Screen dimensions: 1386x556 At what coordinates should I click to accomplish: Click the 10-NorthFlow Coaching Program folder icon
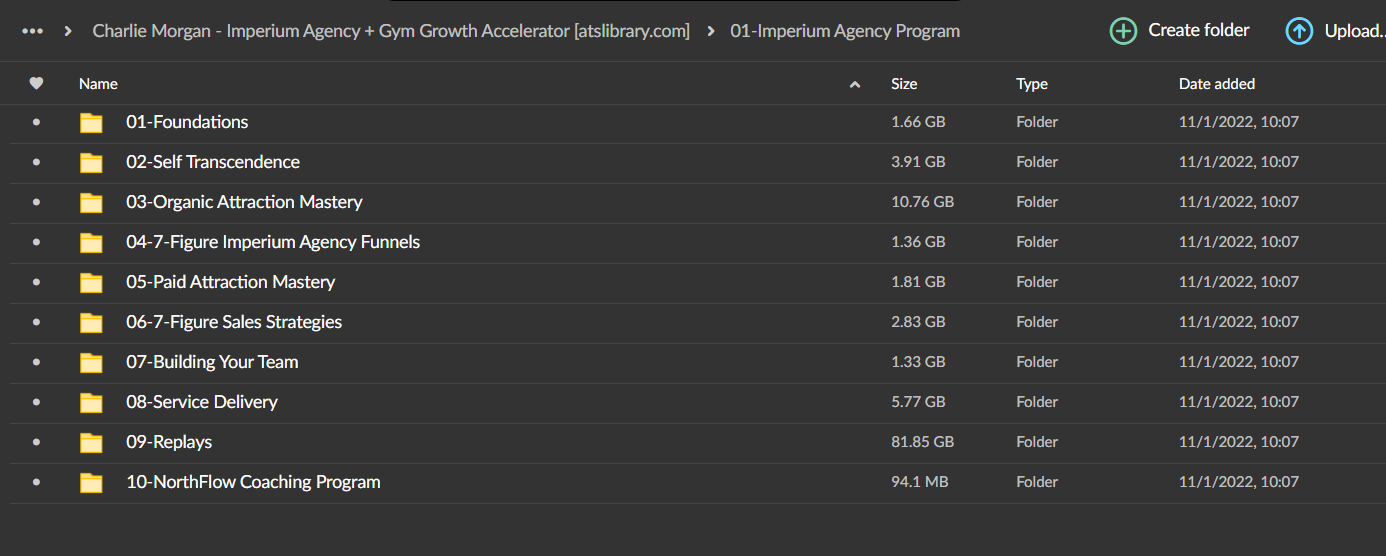pyautogui.click(x=92, y=483)
